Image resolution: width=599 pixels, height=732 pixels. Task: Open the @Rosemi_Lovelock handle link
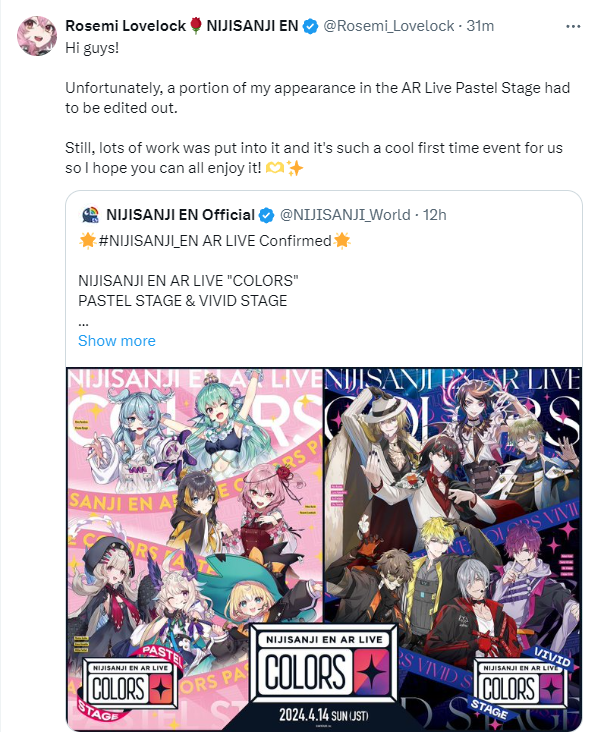pyautogui.click(x=388, y=26)
